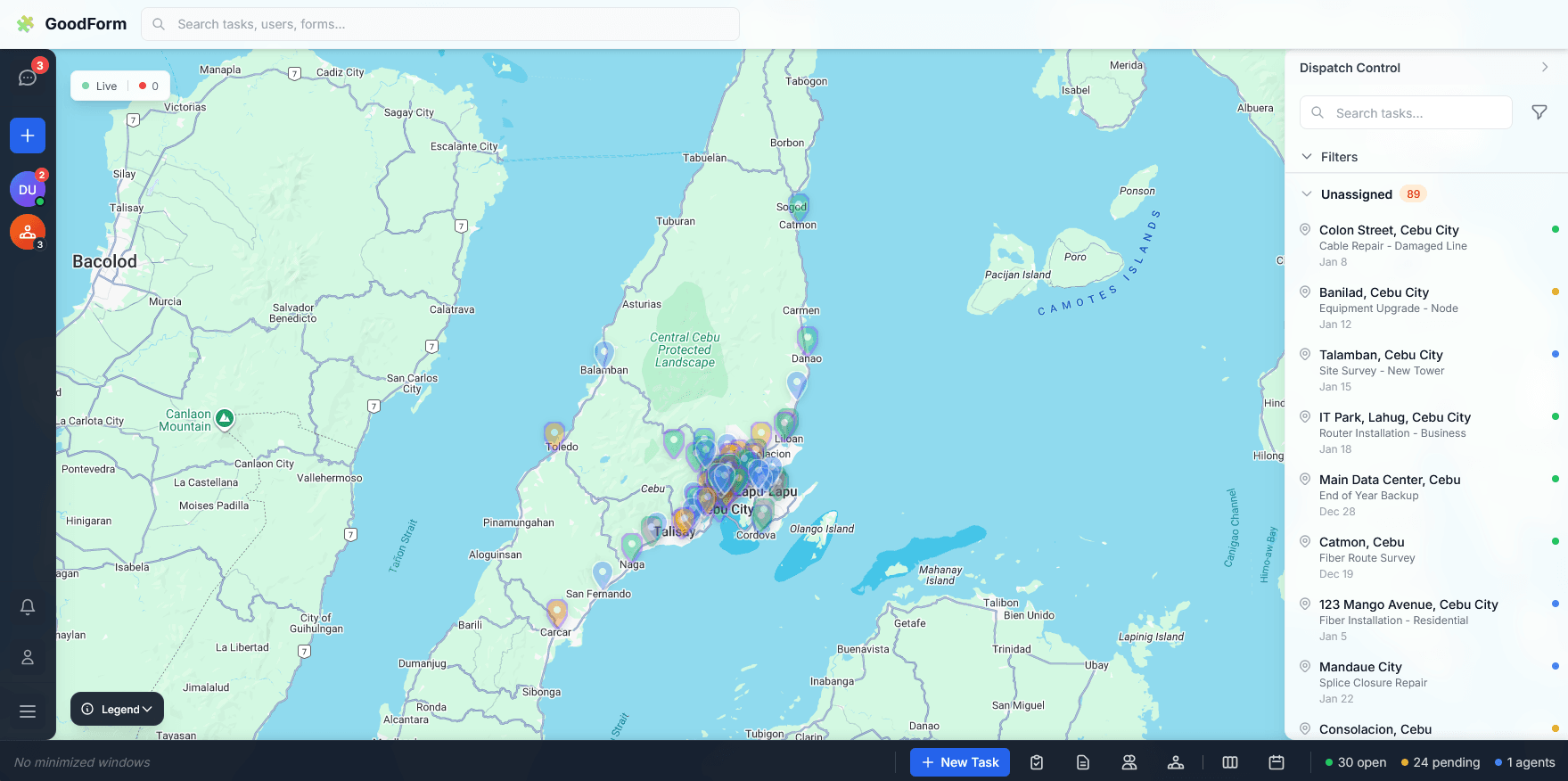The height and width of the screenshot is (781, 1568).
Task: Expand the Legend dropdown
Action: click(117, 709)
